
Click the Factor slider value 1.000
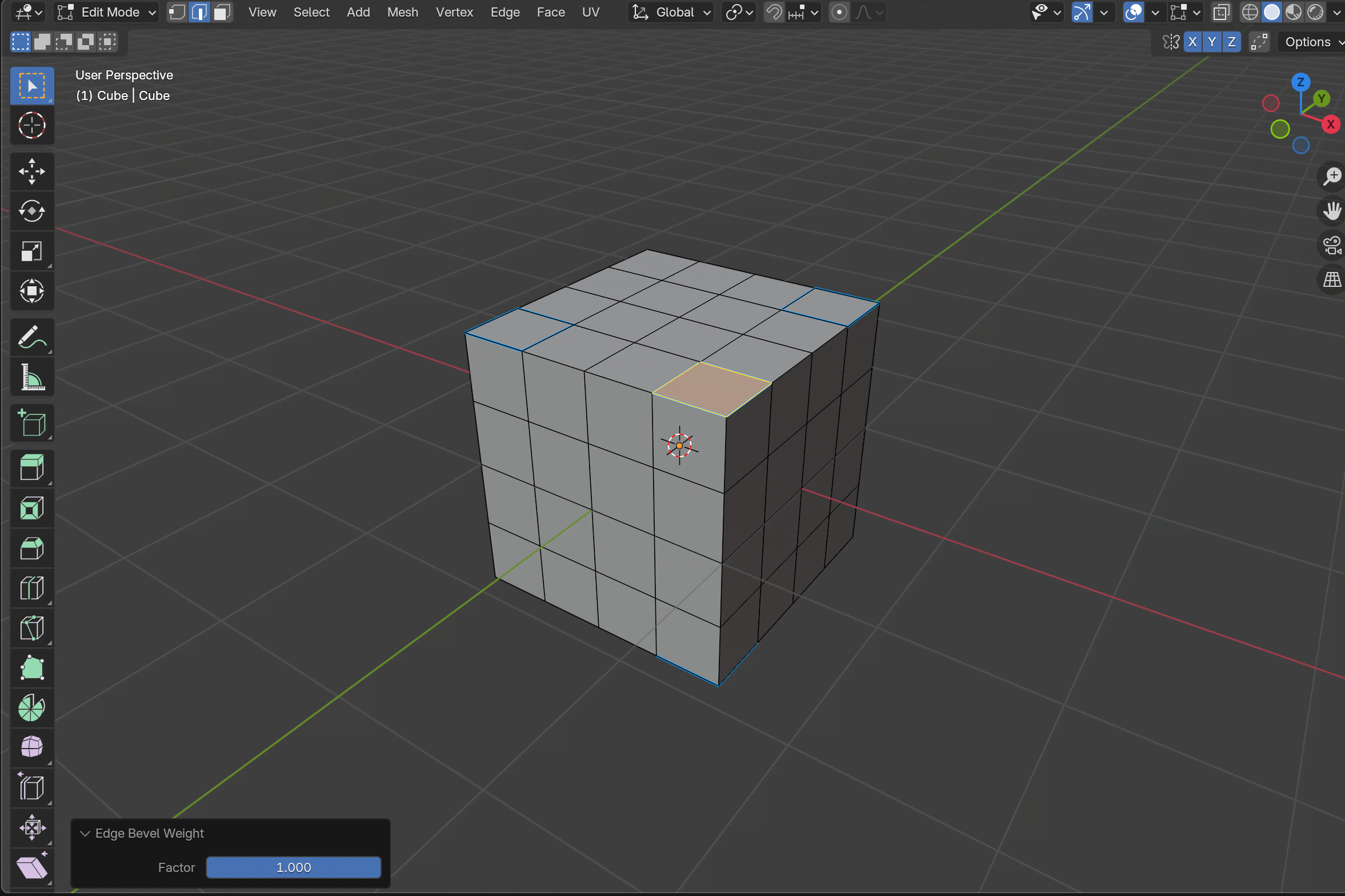tap(294, 868)
